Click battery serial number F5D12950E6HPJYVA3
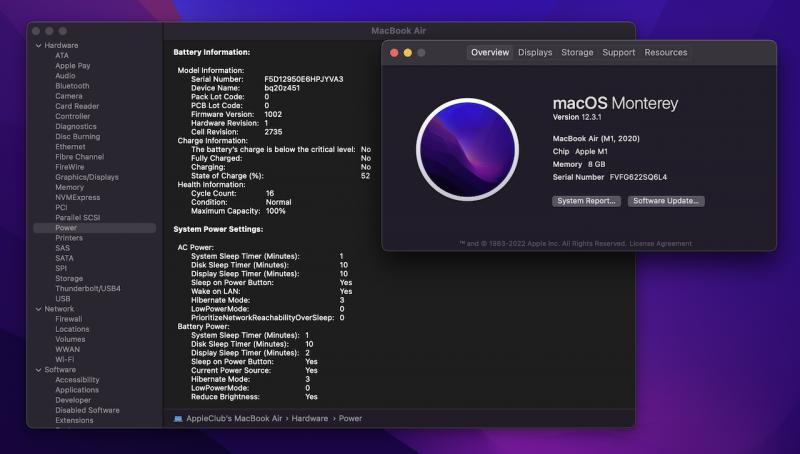 304,80
